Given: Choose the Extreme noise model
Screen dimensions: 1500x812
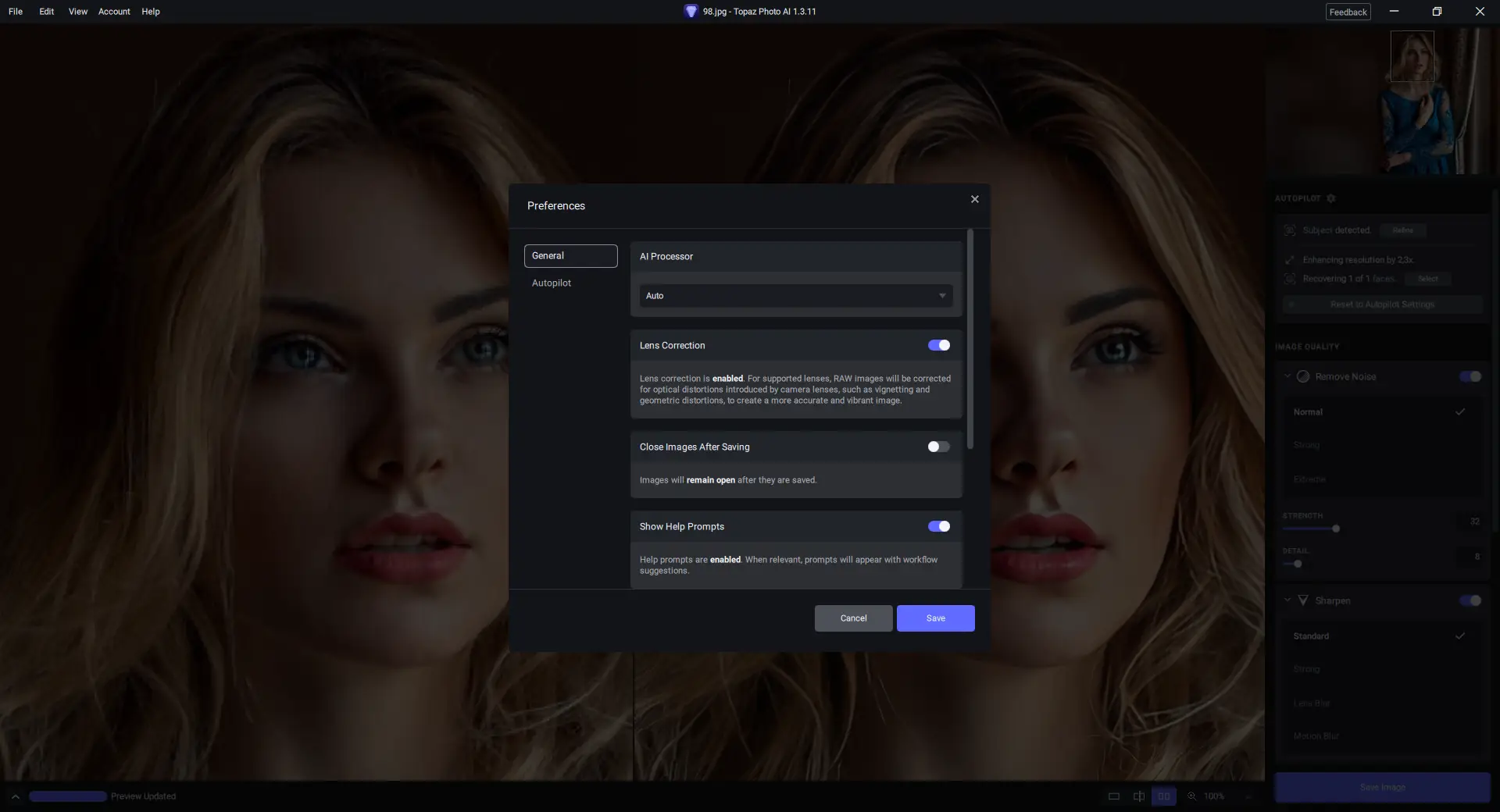Looking at the screenshot, I should [1382, 479].
